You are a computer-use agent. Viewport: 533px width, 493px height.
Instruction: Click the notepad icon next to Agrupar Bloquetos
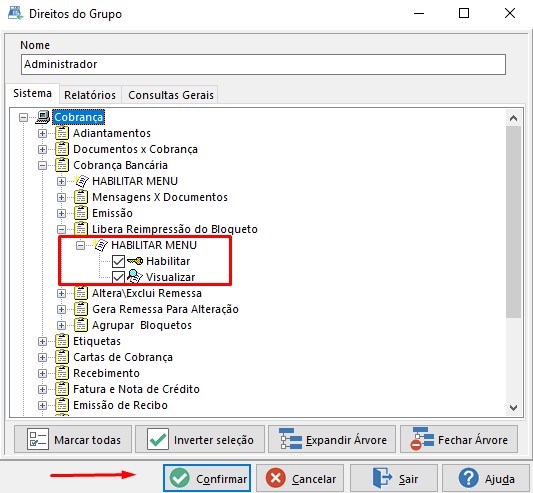[x=81, y=325]
